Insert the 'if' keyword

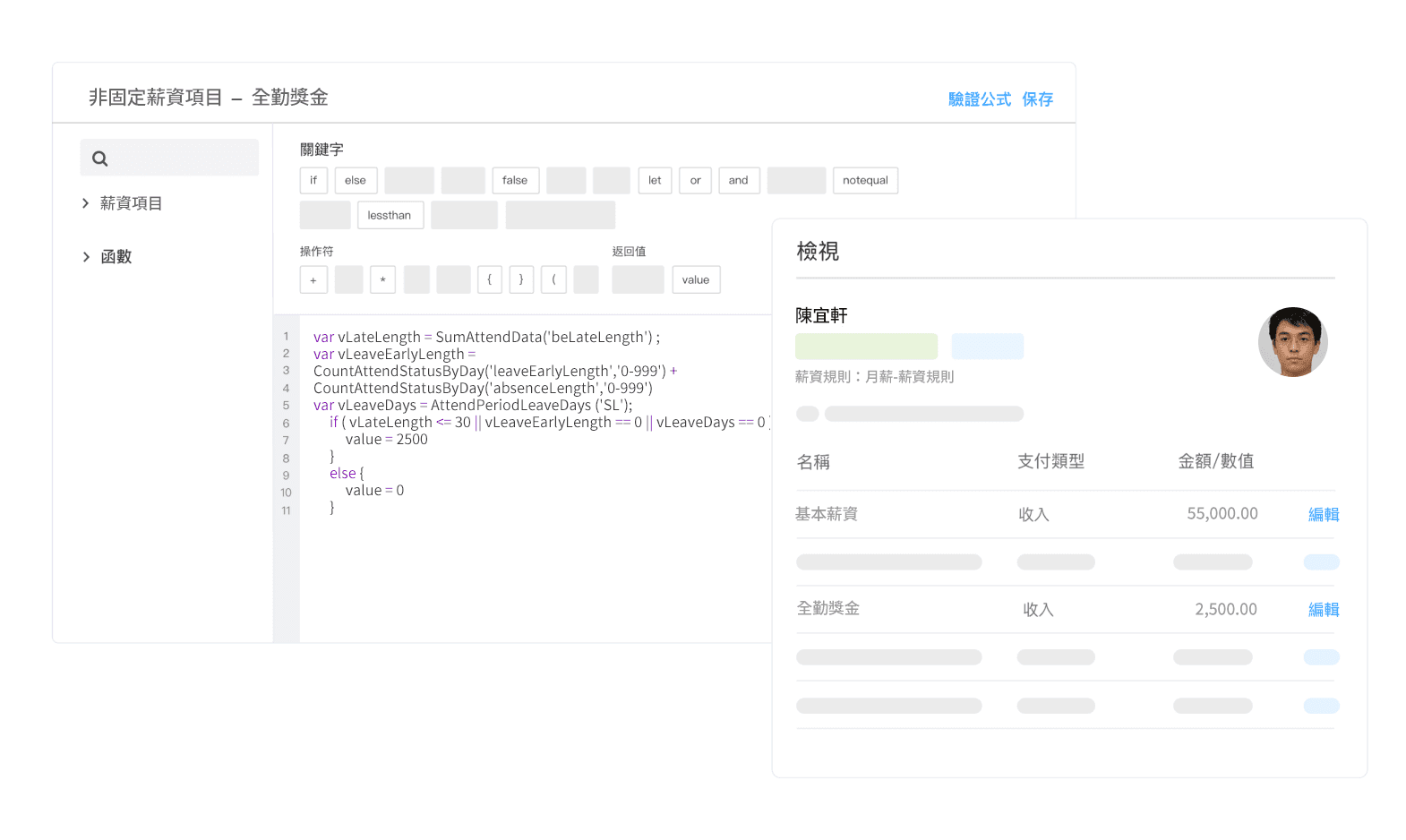tap(313, 180)
